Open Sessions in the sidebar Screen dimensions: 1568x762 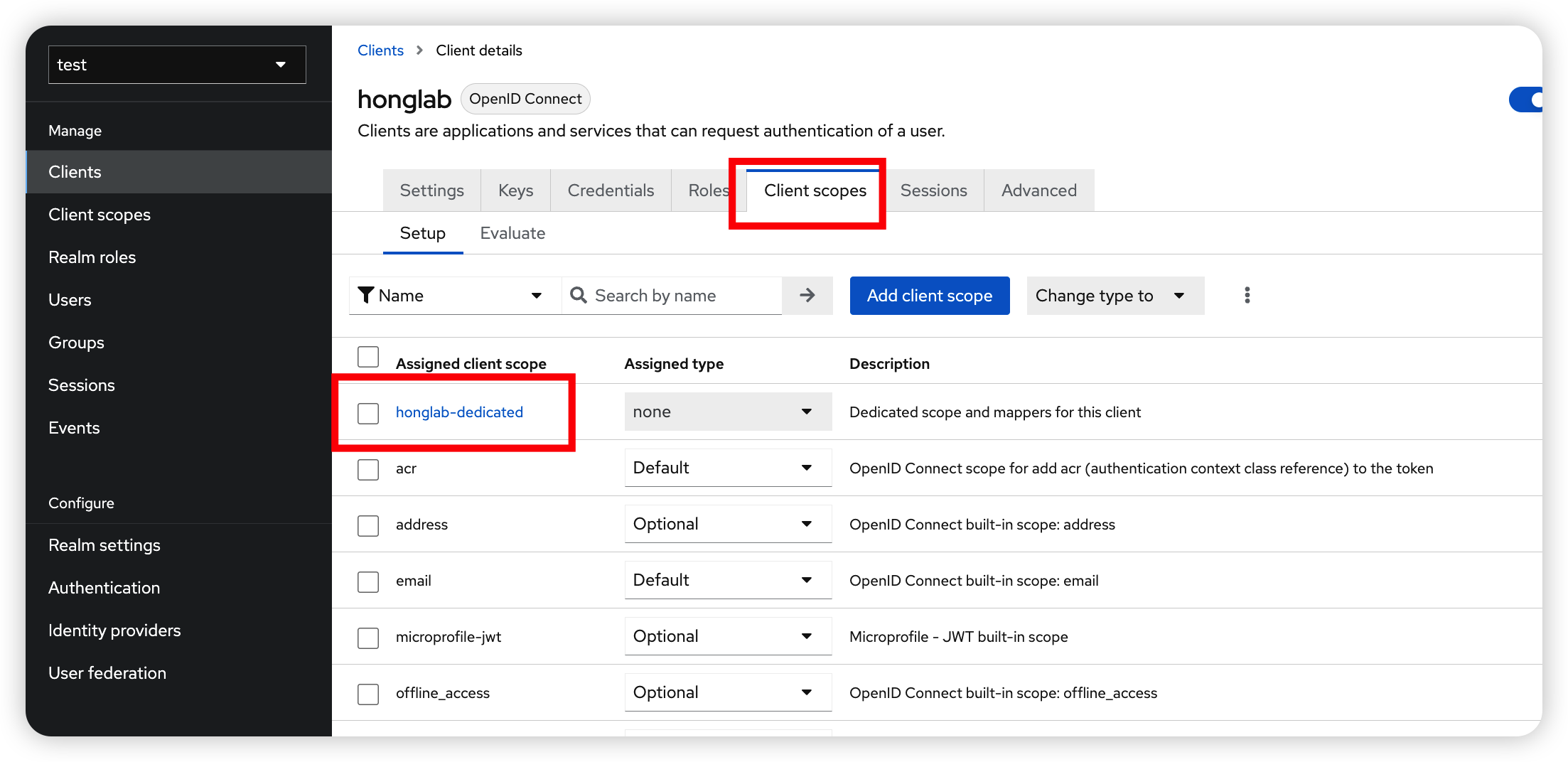[x=178, y=385]
